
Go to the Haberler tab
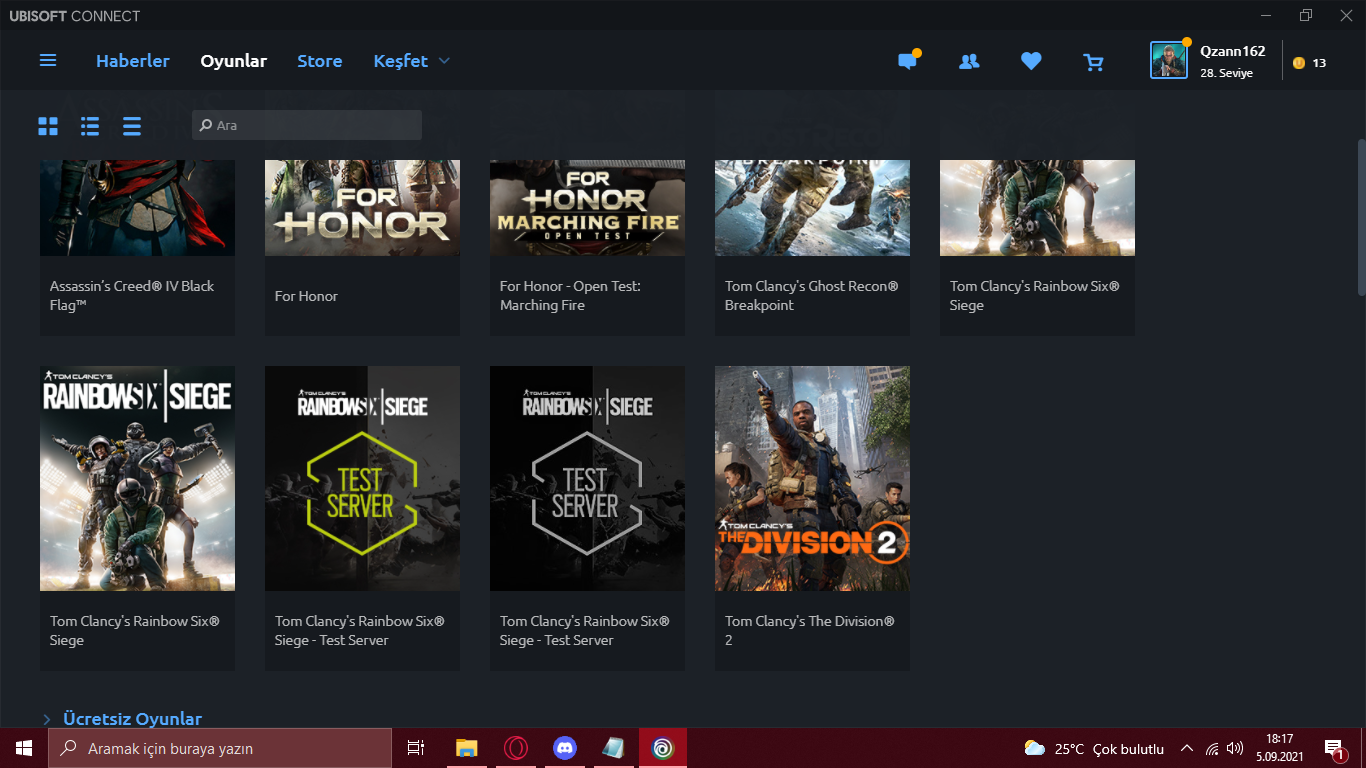[x=133, y=61]
